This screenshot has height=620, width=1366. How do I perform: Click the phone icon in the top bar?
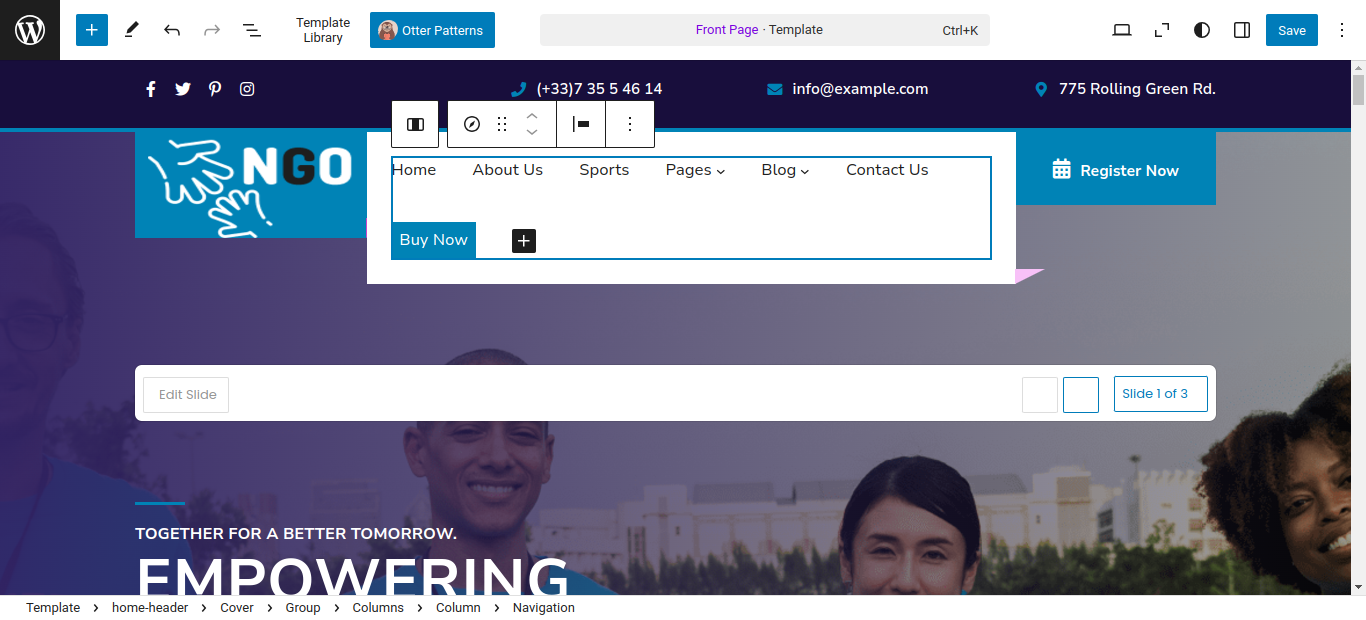coord(518,89)
